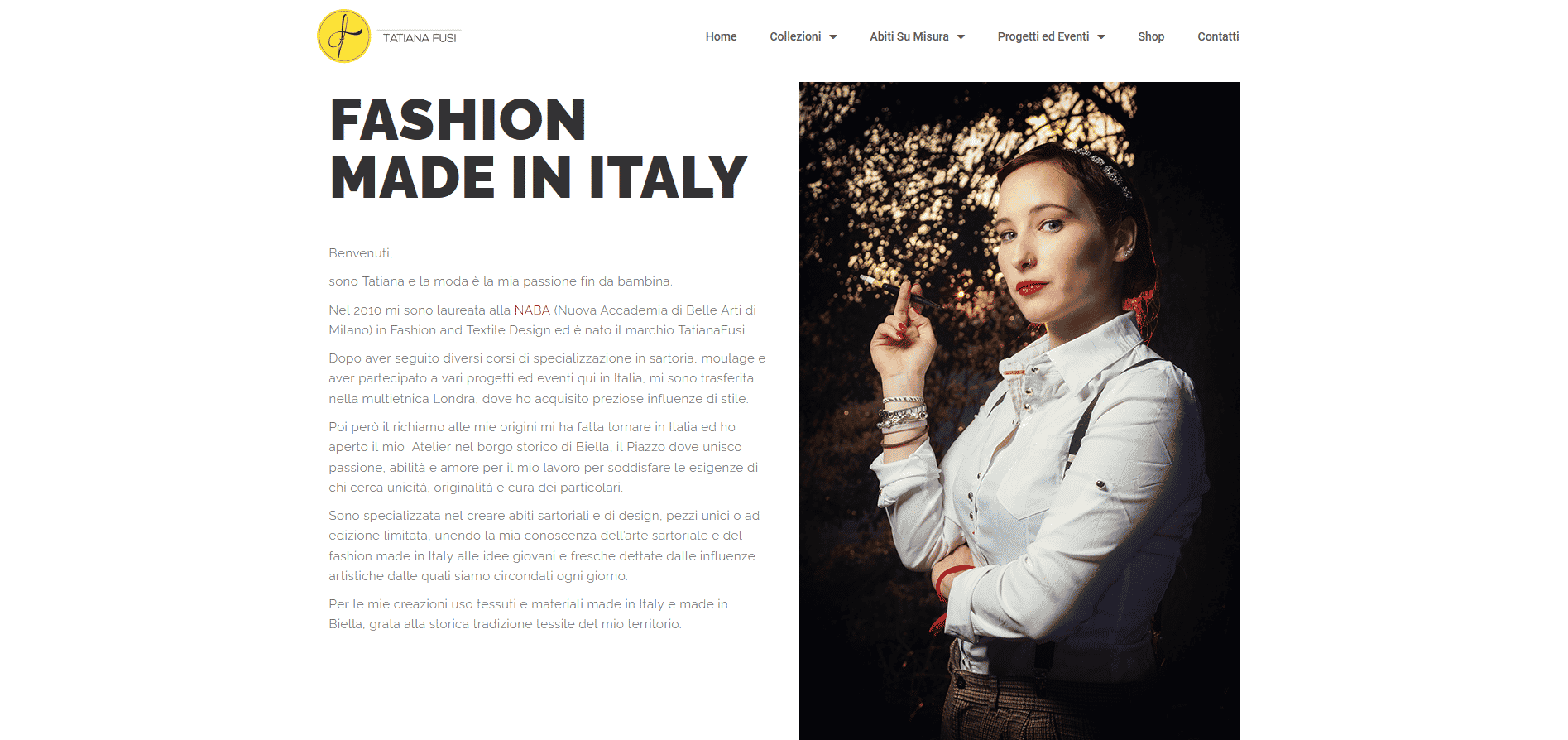Click the TATIANA FUSI brand name text
Screen dimensions: 1568x740
420,38
